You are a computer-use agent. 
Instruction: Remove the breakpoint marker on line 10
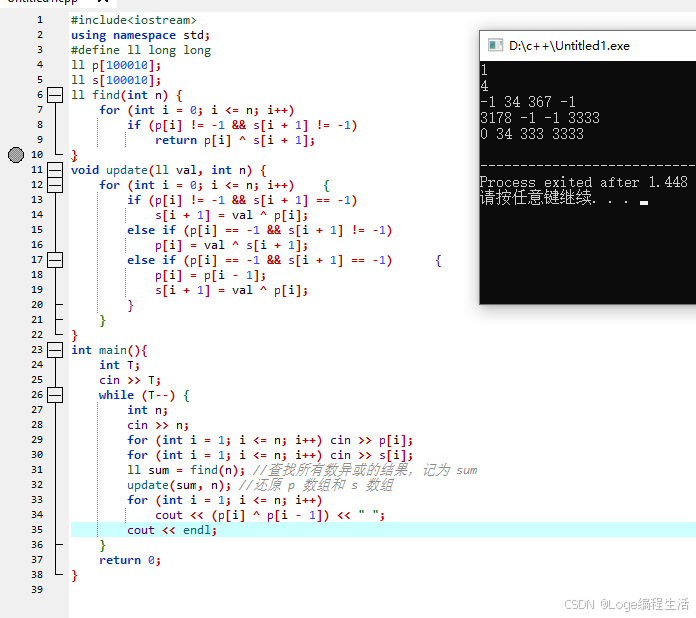[x=16, y=154]
